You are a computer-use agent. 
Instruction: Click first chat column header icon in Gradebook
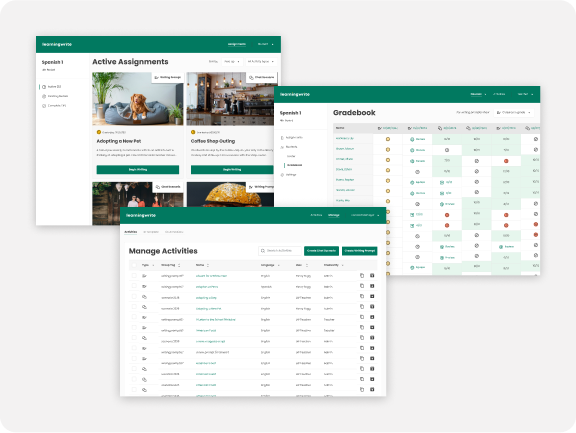pyautogui.click(x=440, y=128)
